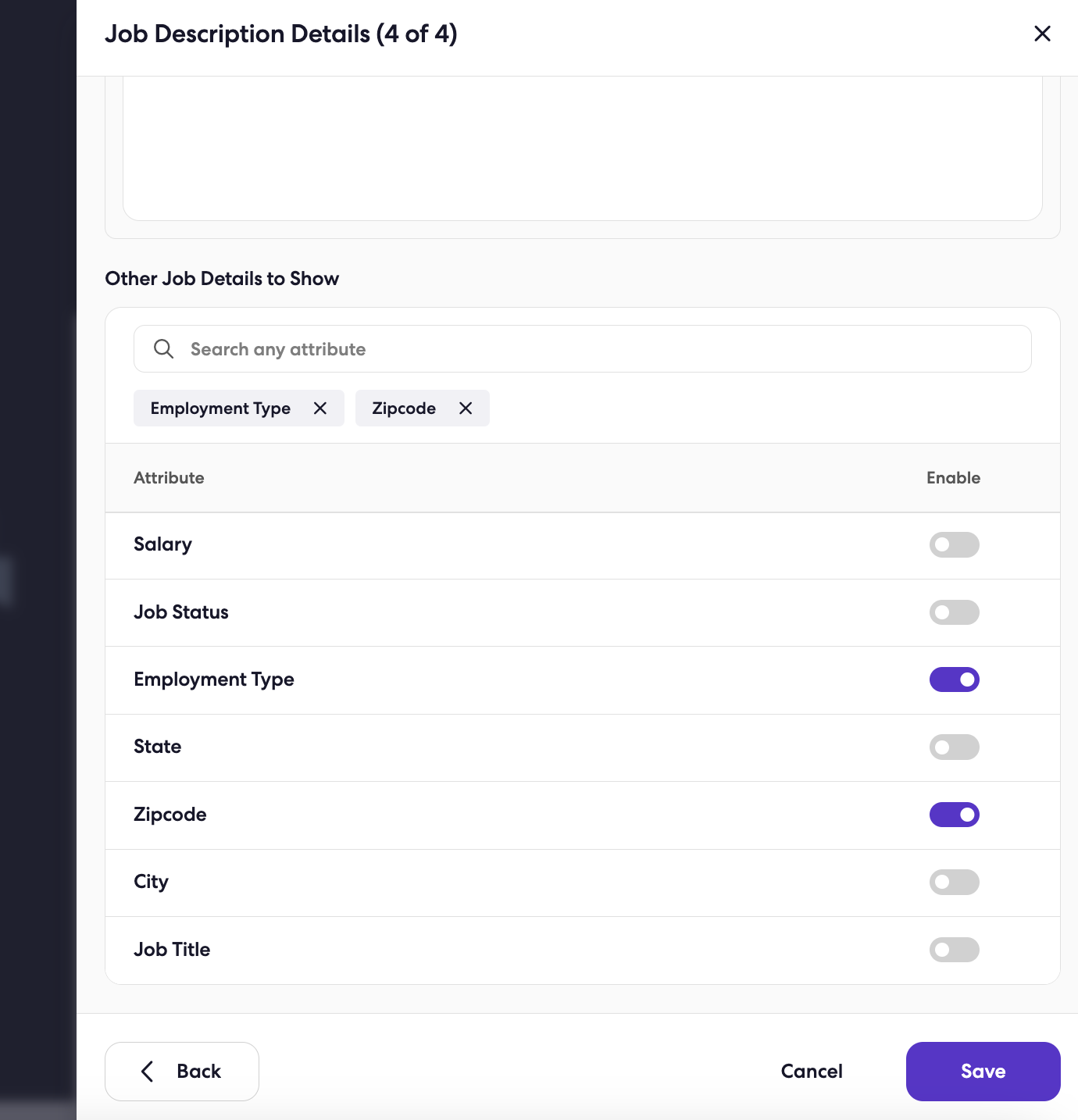Screen dimensions: 1078x1120
Task: Focus the Search any attribute field
Action: click(x=583, y=349)
